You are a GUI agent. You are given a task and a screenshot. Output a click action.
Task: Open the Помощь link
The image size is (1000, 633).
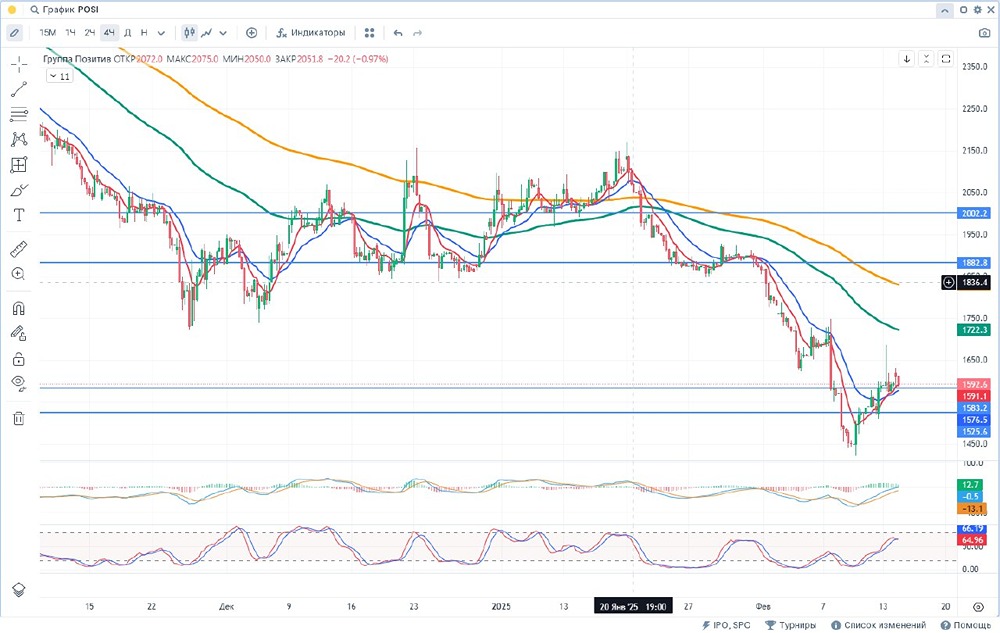(966, 625)
